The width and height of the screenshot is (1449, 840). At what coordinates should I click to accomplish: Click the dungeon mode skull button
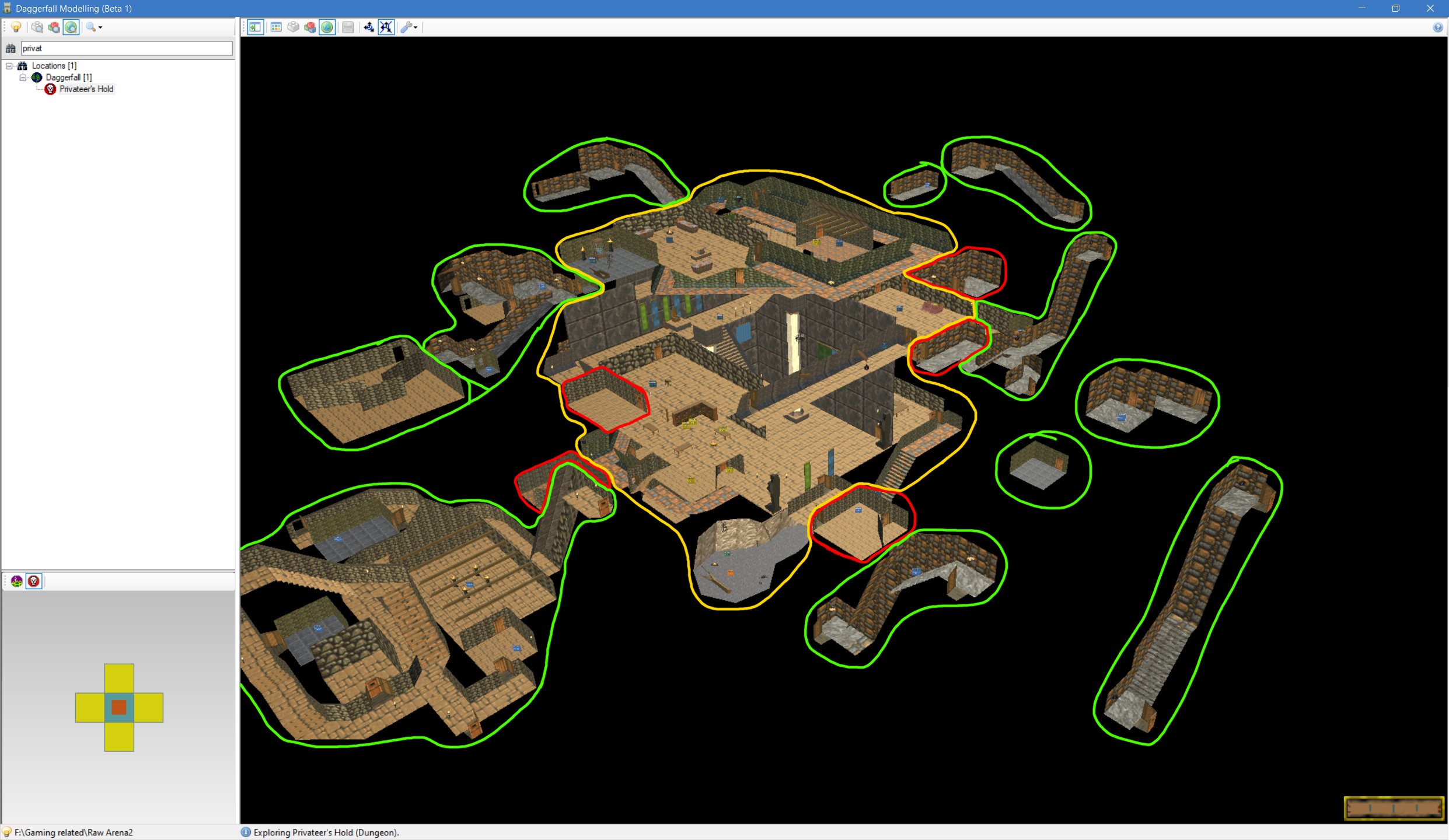click(x=34, y=581)
